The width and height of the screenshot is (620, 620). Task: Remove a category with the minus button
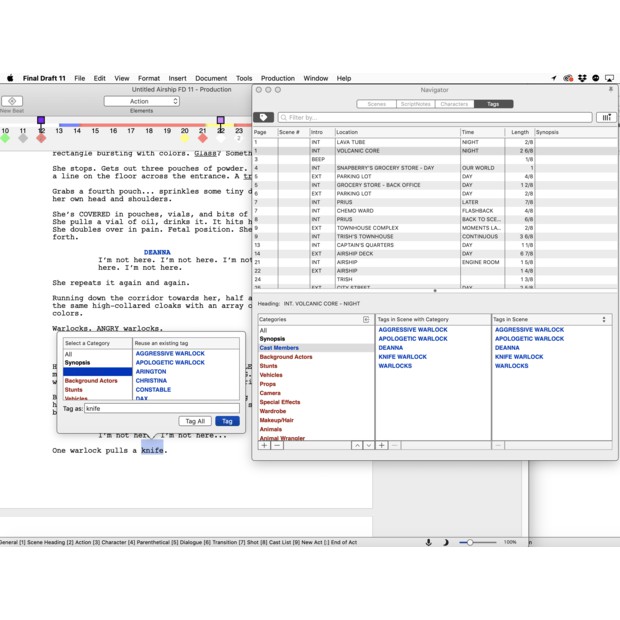click(277, 445)
